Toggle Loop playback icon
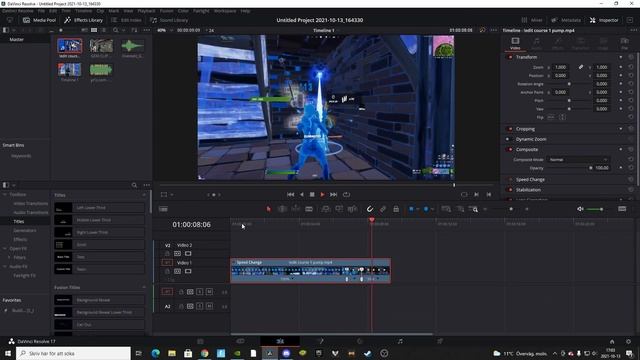 (x=346, y=195)
